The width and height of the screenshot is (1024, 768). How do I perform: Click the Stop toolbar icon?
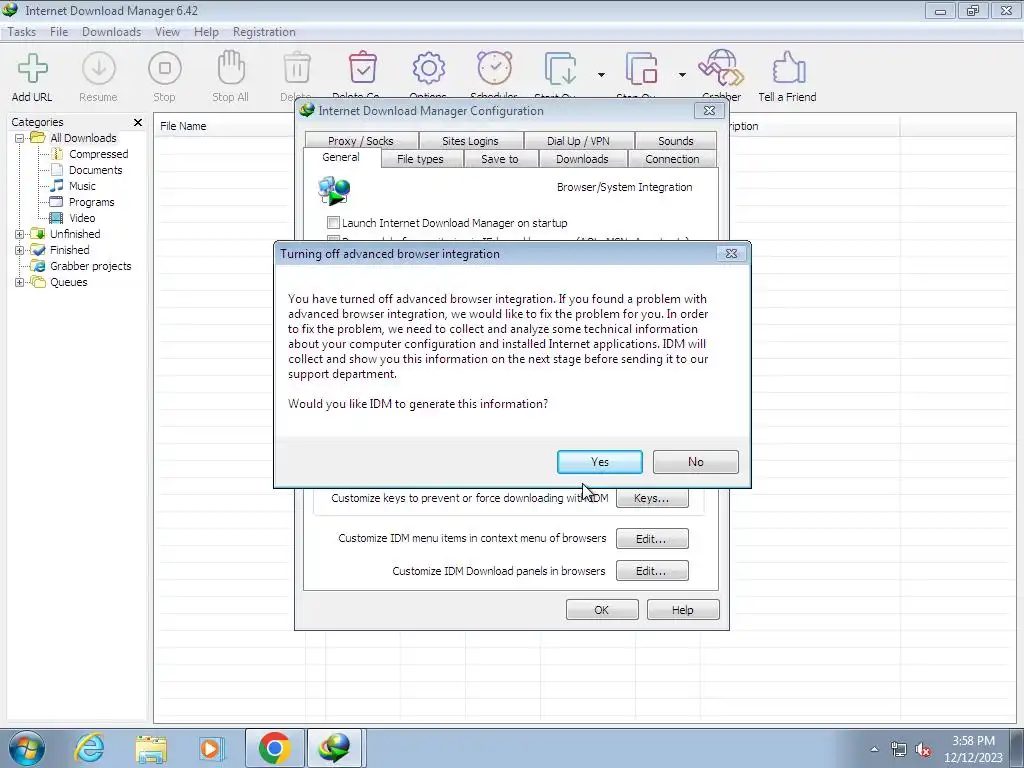(165, 69)
